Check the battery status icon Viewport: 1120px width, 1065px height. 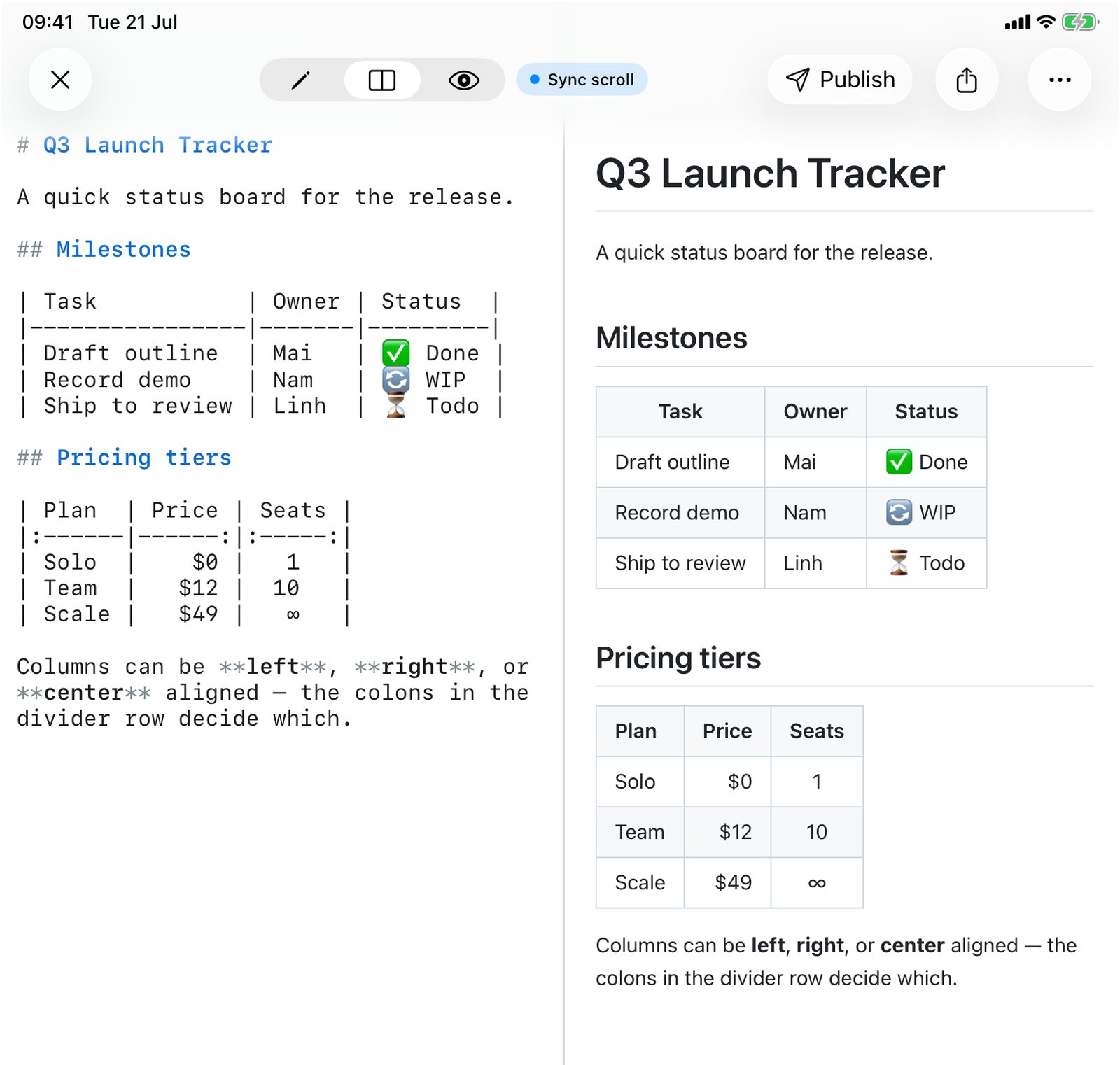[1080, 22]
